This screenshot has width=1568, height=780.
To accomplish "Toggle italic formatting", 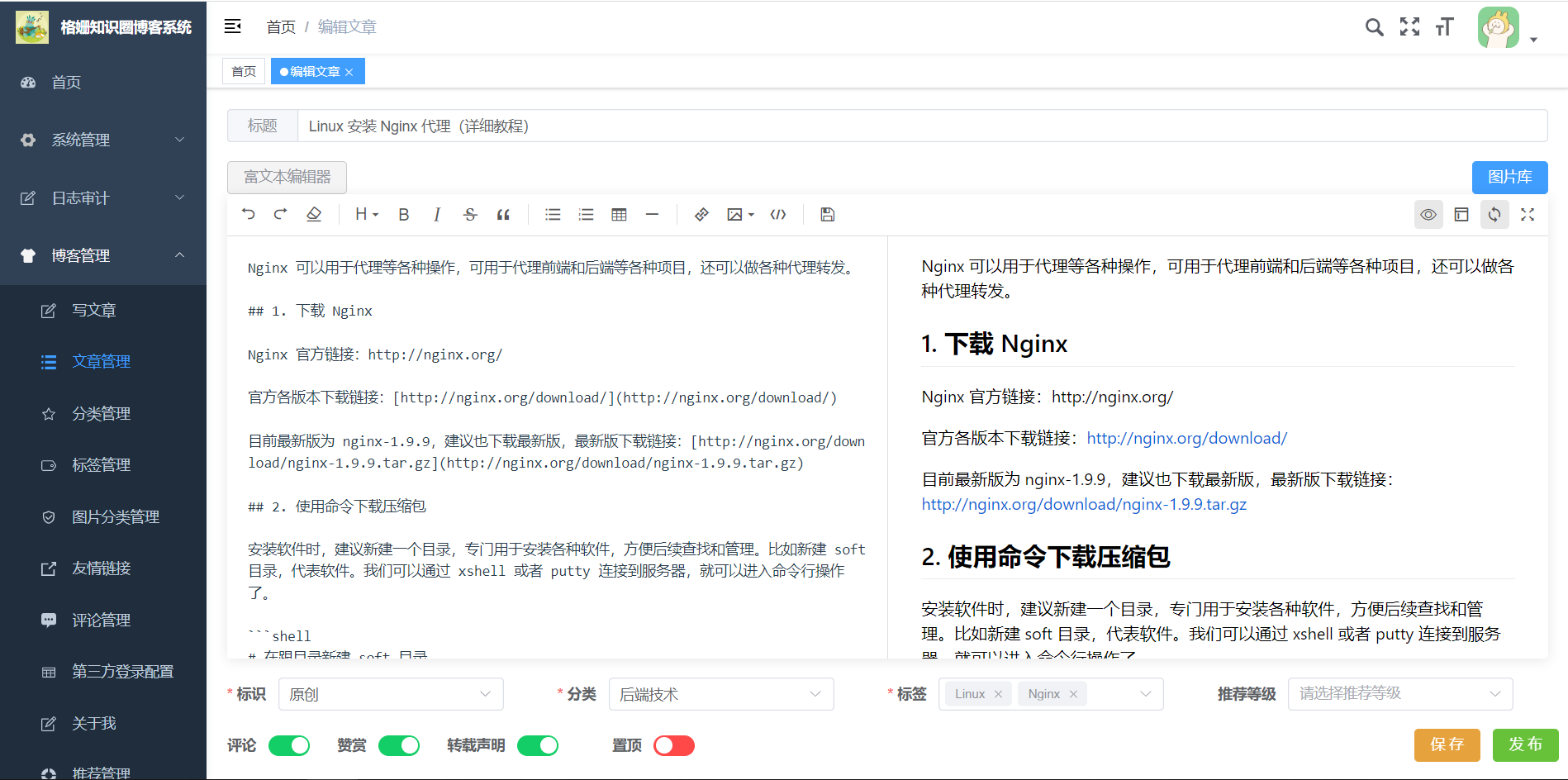I will (437, 215).
